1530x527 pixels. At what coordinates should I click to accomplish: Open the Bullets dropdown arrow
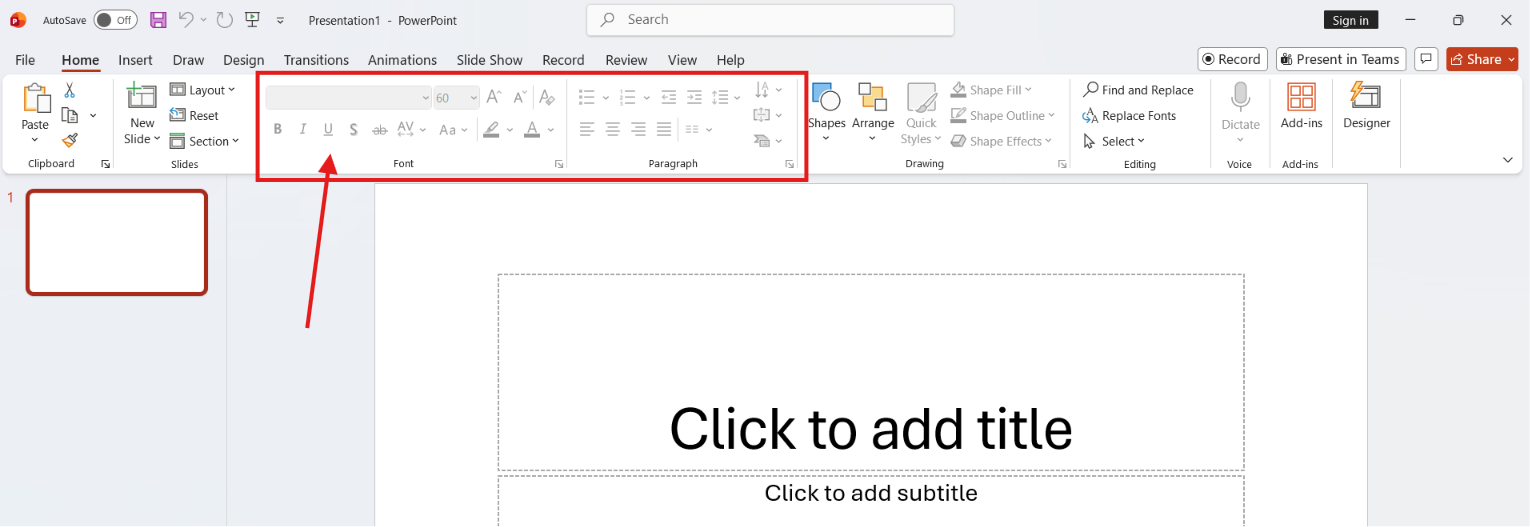605,98
